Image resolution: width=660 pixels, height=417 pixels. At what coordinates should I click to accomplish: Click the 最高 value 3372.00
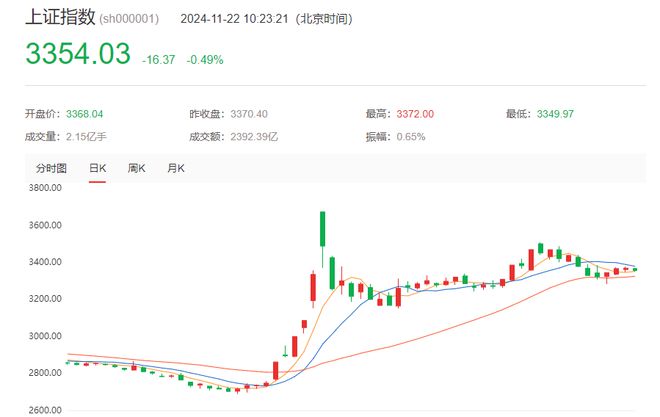coord(415,114)
